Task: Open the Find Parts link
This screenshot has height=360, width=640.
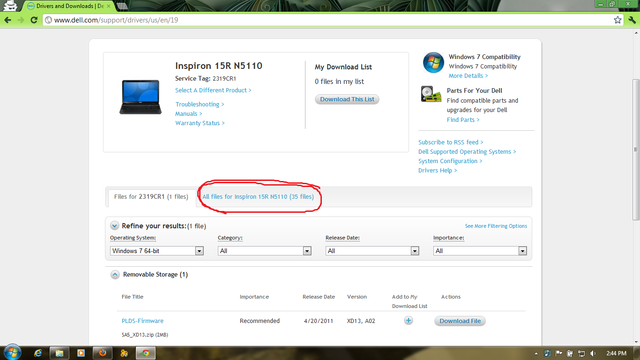Action: click(463, 120)
